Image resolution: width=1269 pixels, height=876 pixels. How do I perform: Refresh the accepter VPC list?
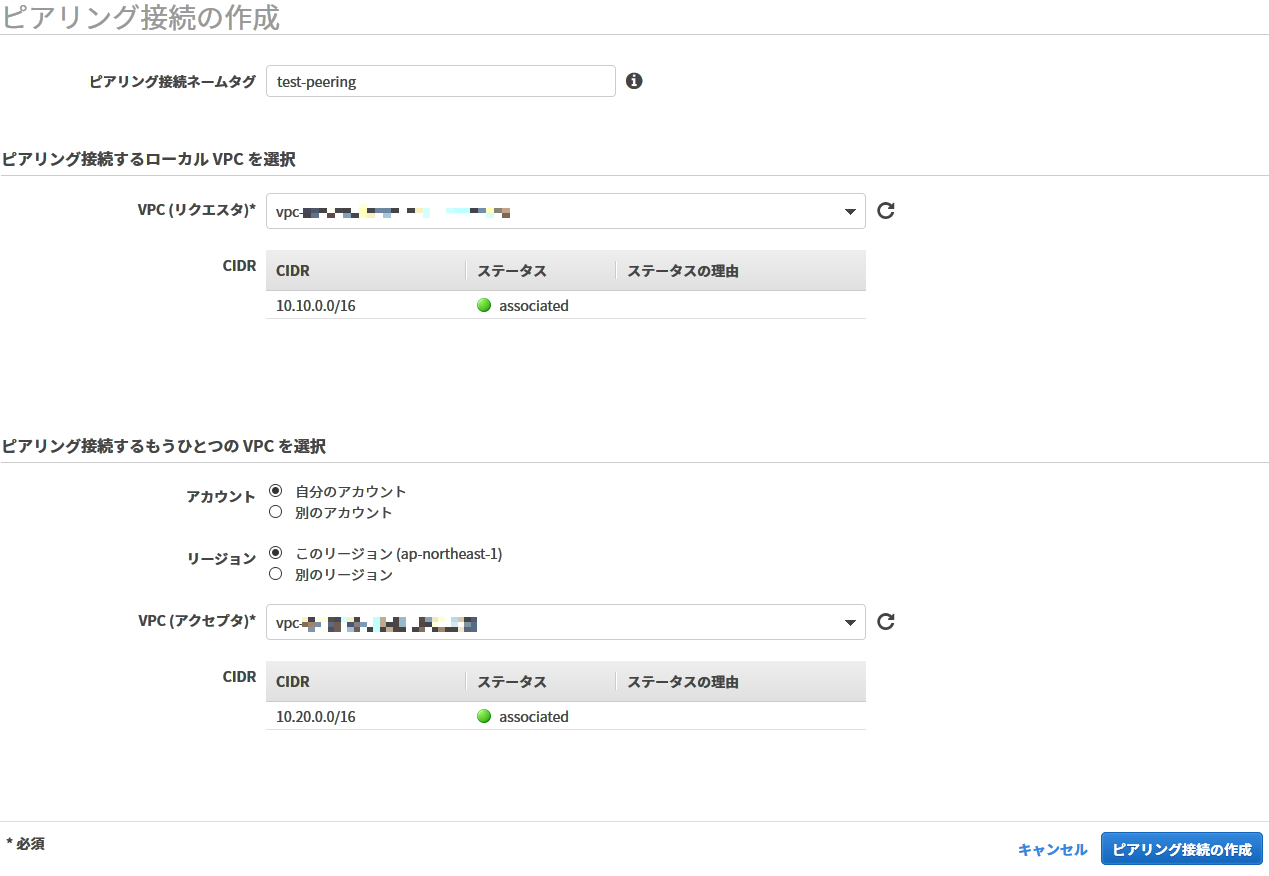click(x=884, y=621)
